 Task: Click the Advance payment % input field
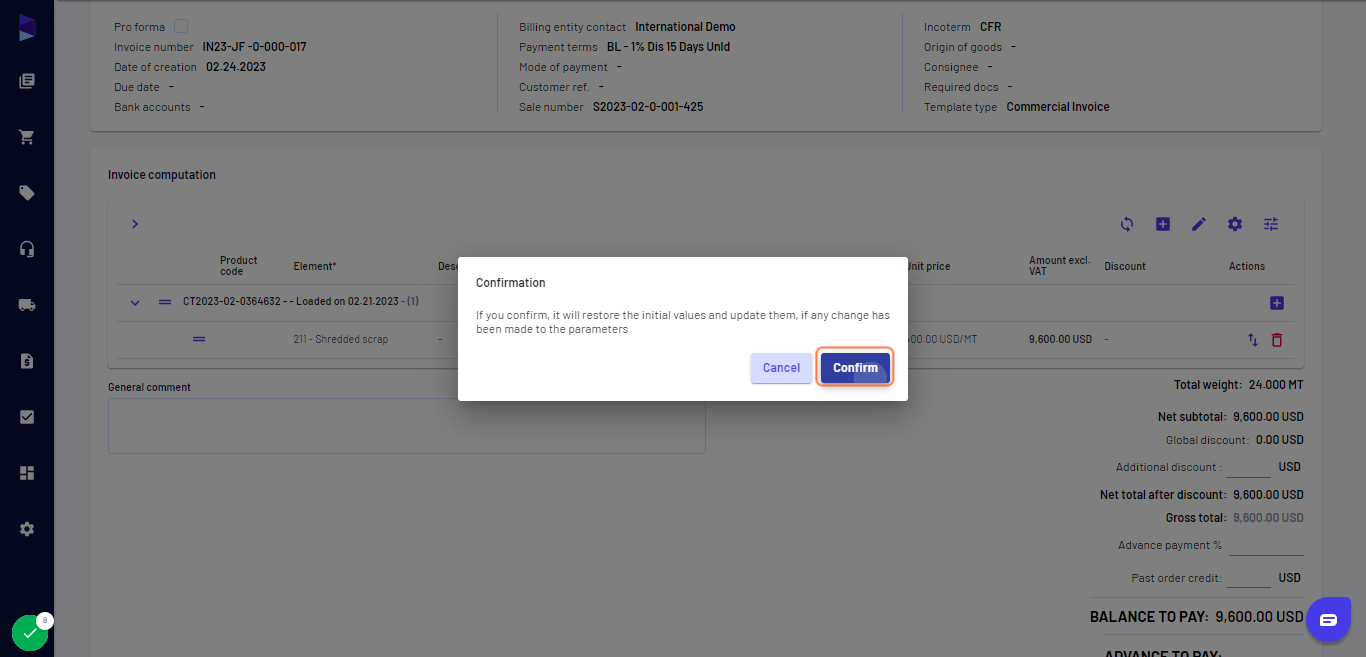click(x=1266, y=546)
